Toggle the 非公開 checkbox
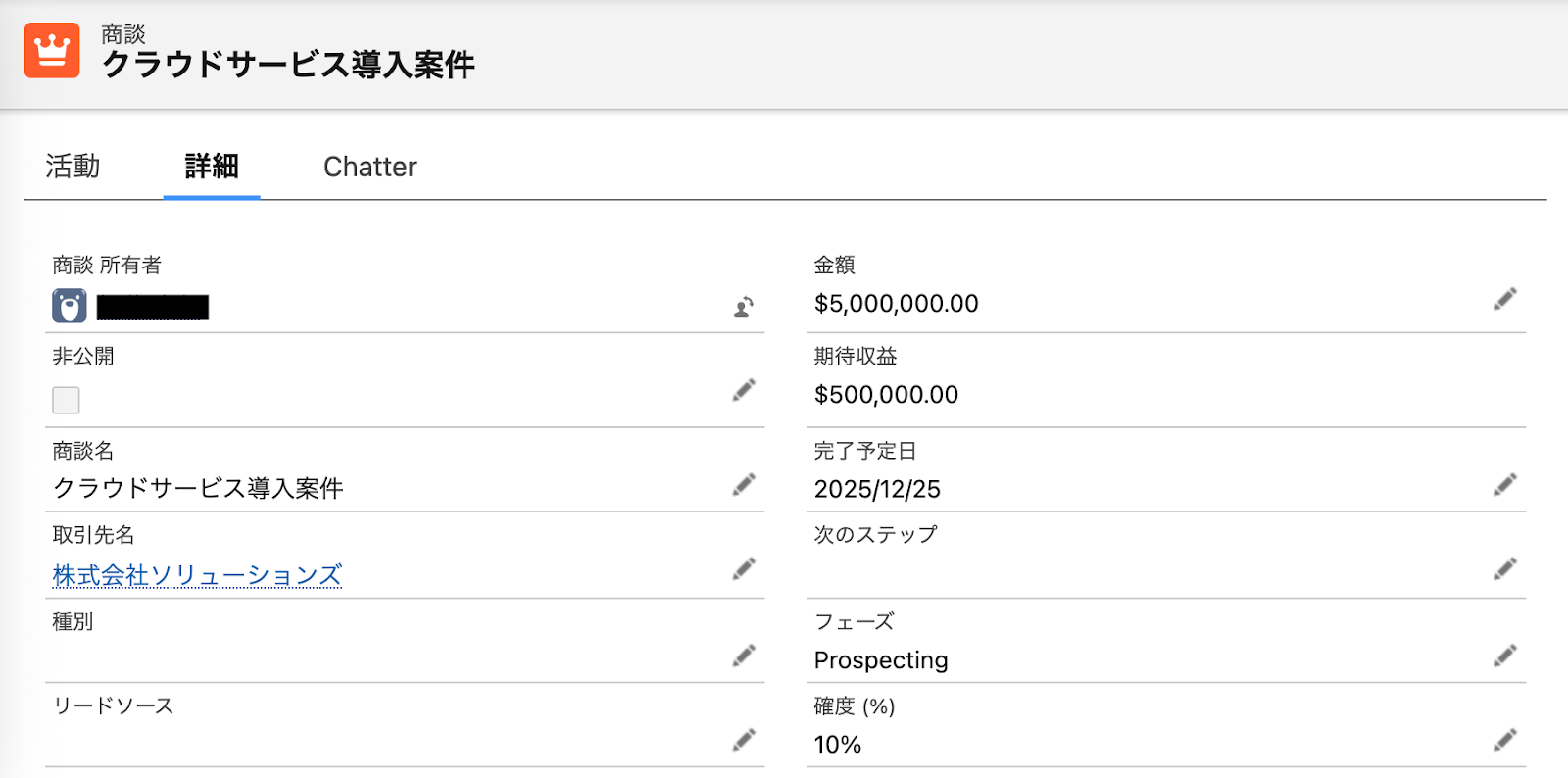Viewport: 1568px width, 778px height. tap(66, 400)
